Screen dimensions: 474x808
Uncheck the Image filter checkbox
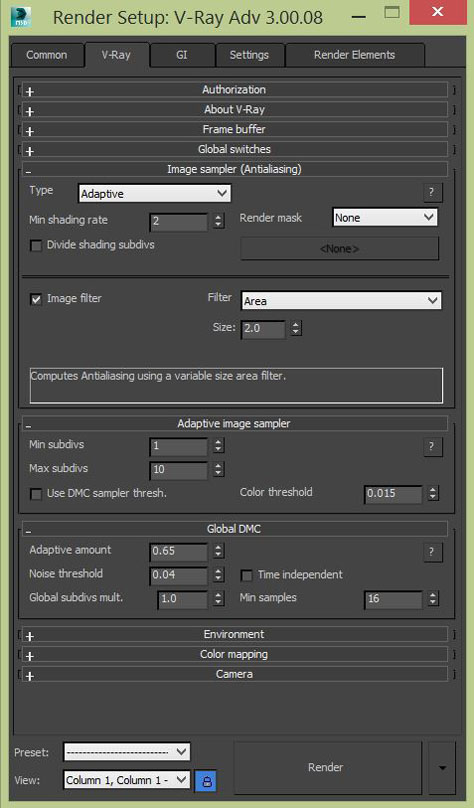tap(36, 299)
